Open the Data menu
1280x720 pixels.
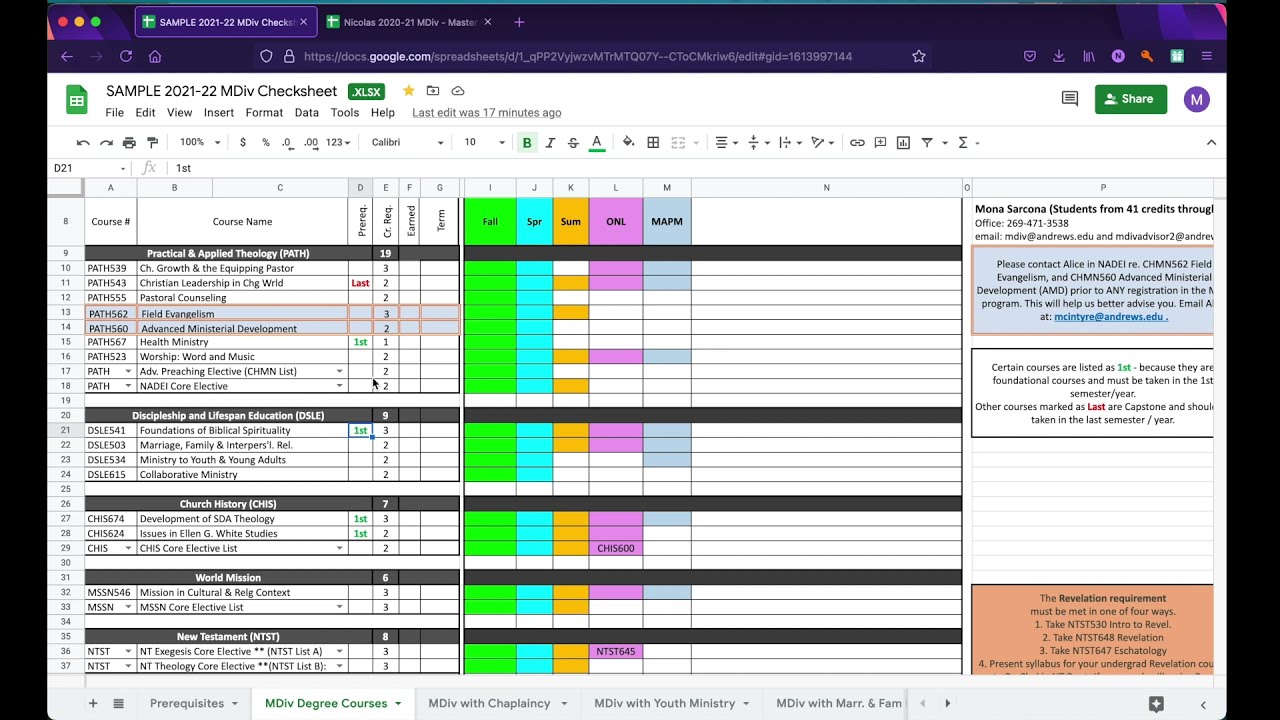click(x=307, y=113)
